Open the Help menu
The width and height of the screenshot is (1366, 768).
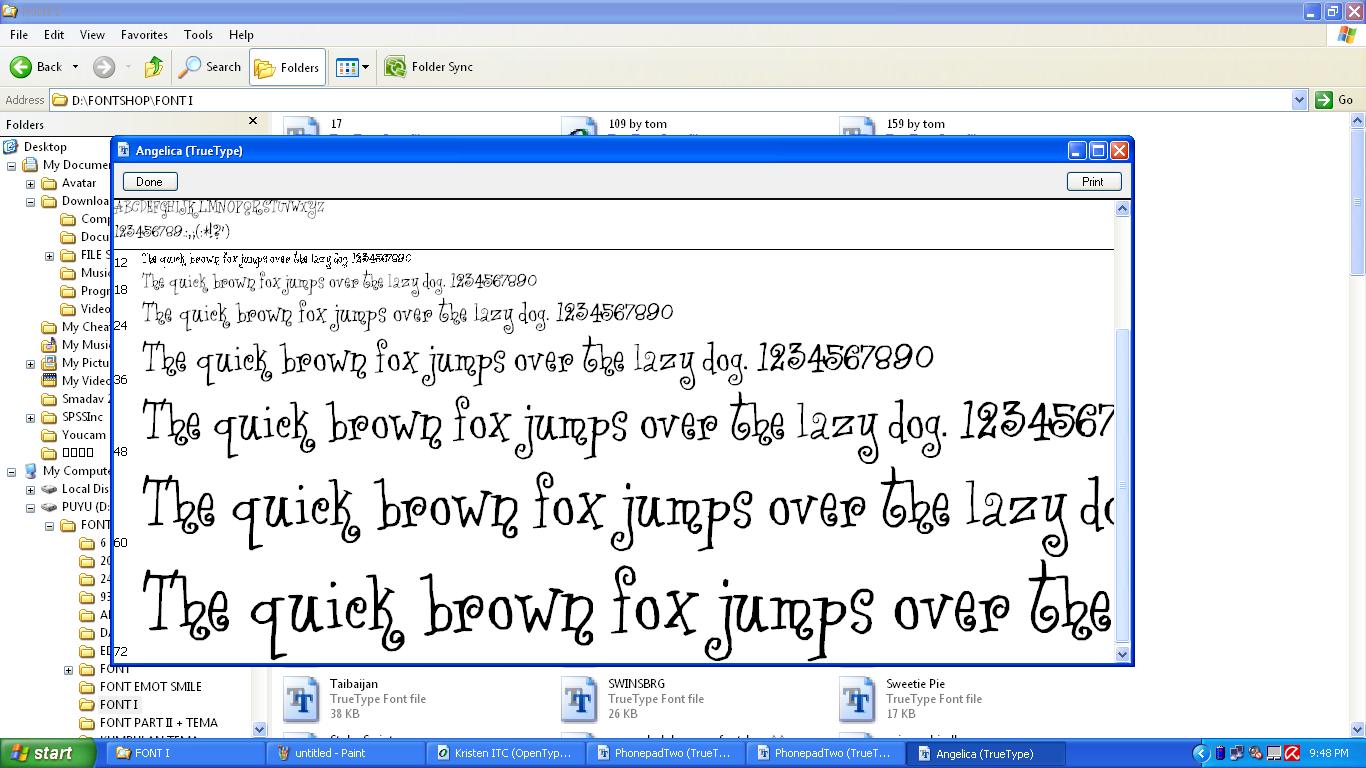click(241, 34)
